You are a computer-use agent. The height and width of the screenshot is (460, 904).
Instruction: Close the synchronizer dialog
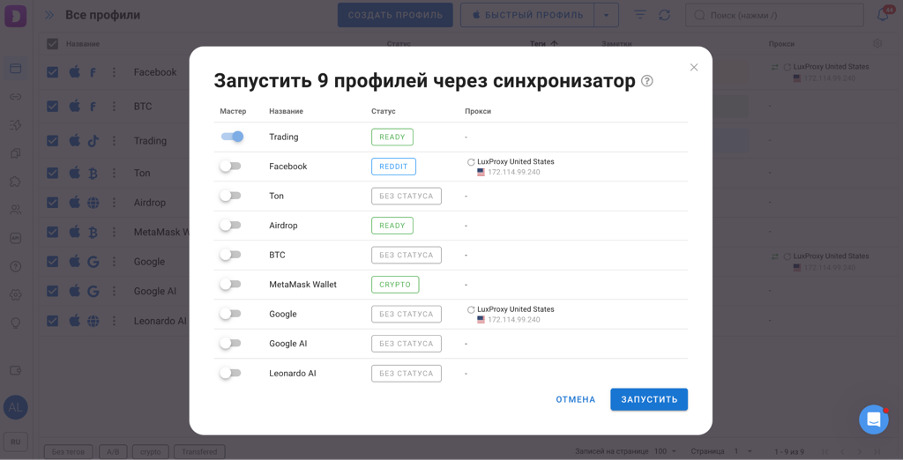(x=694, y=67)
